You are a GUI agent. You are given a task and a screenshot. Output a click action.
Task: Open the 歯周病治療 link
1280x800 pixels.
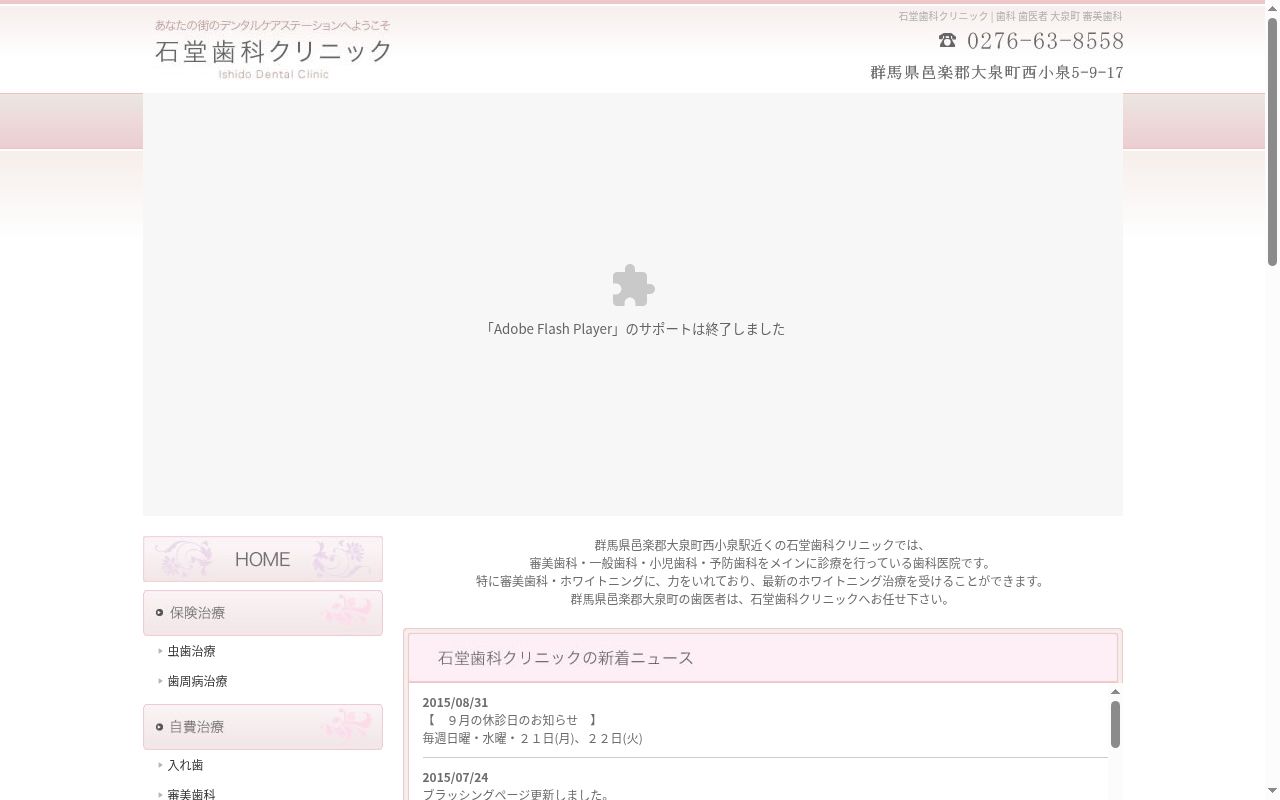coord(197,681)
